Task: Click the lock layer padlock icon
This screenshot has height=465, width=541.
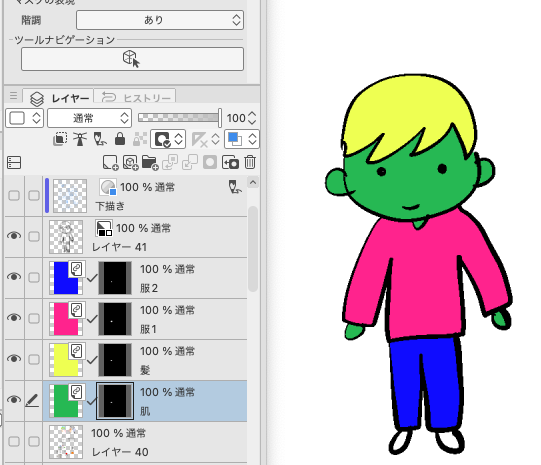Action: tap(120, 139)
